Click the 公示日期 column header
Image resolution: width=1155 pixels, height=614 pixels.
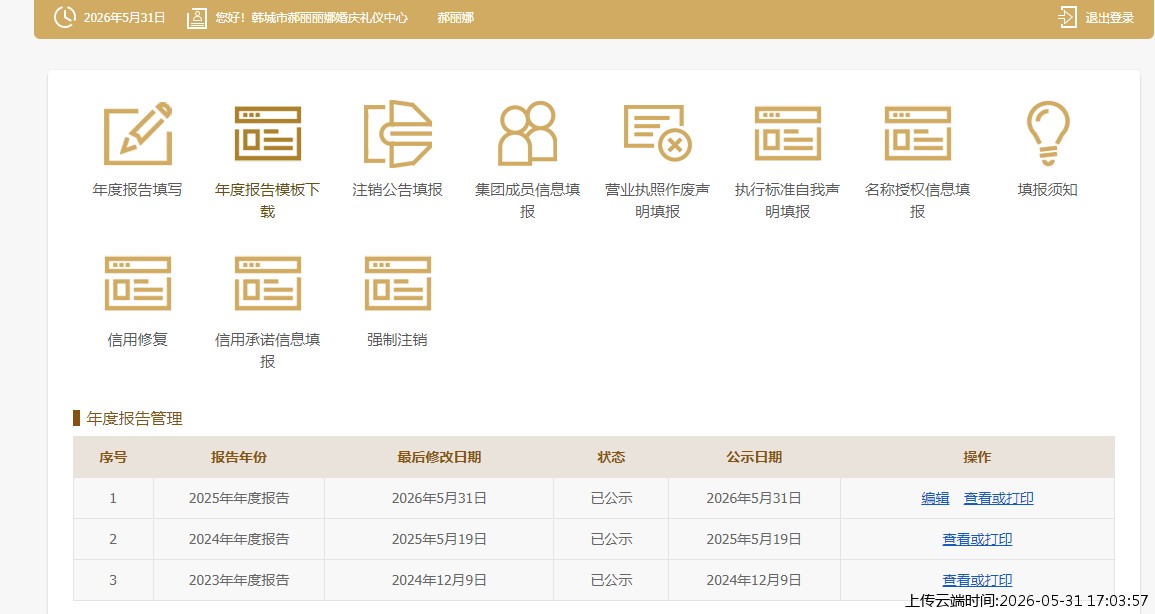tap(754, 457)
